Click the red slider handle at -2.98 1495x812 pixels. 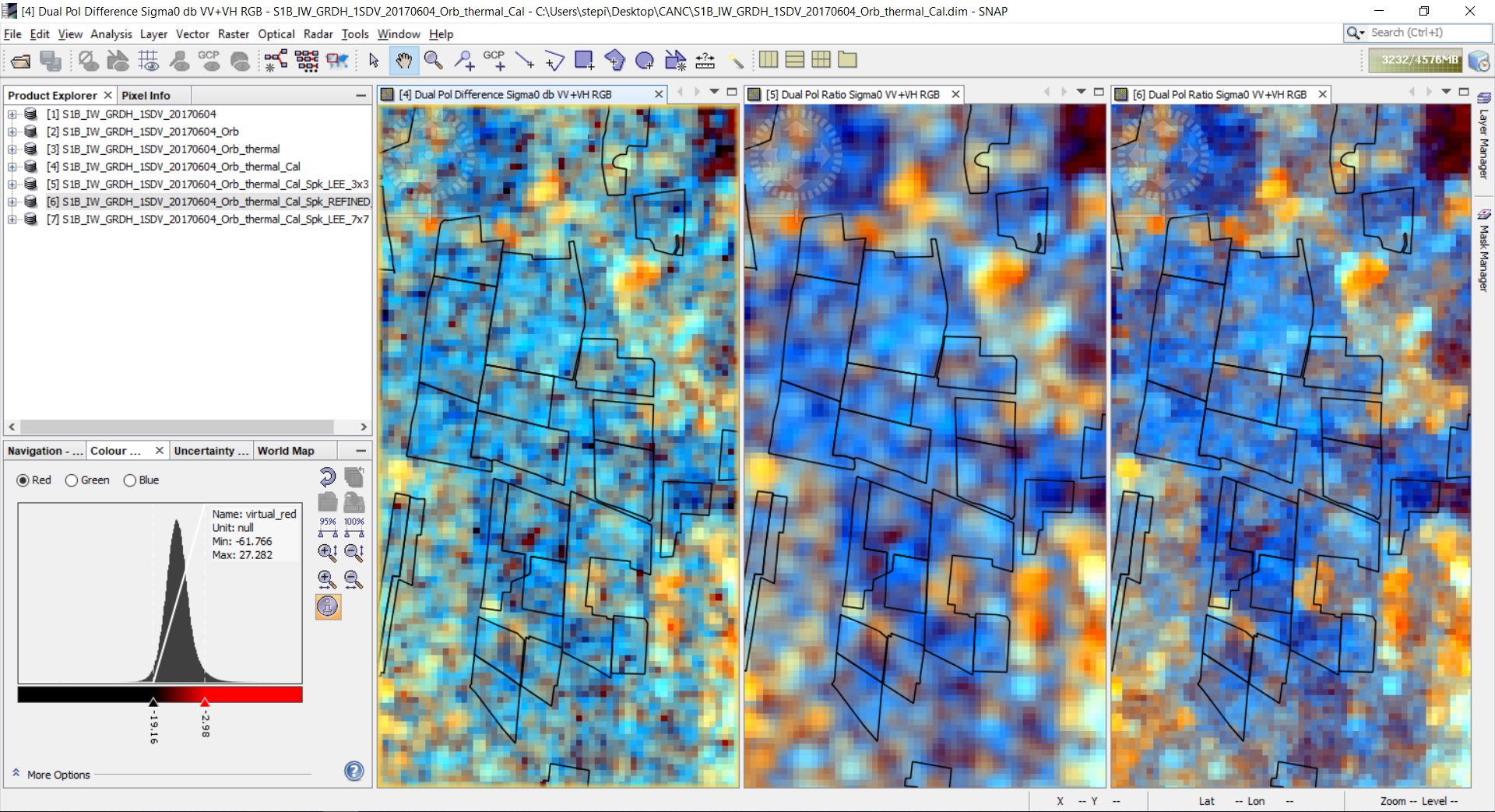click(x=205, y=702)
